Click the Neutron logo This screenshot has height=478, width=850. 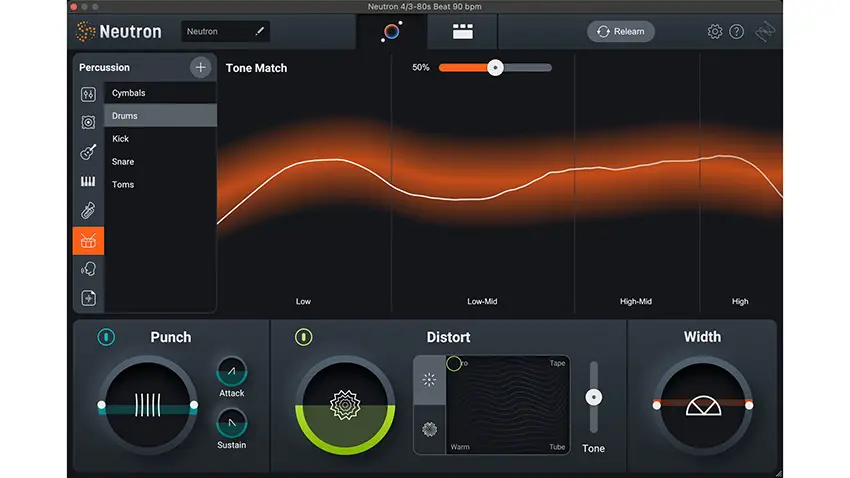(118, 31)
